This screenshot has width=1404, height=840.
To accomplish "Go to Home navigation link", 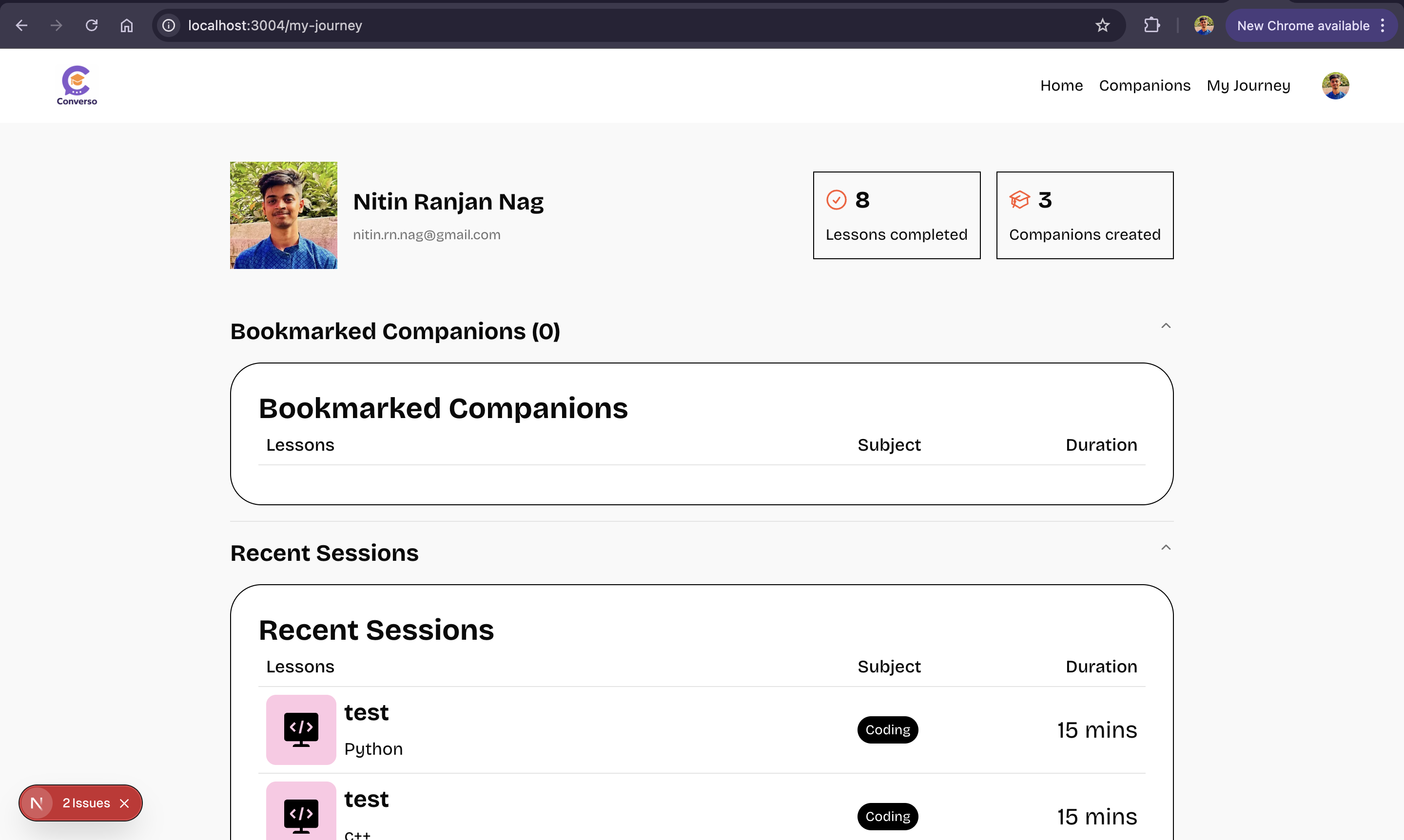I will 1061,85.
